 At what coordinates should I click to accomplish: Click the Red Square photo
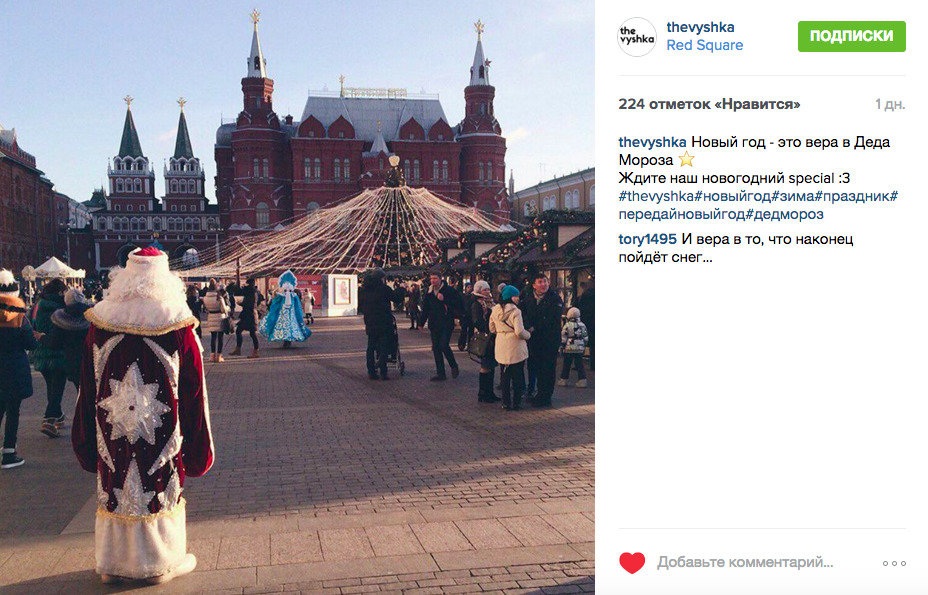pos(297,297)
